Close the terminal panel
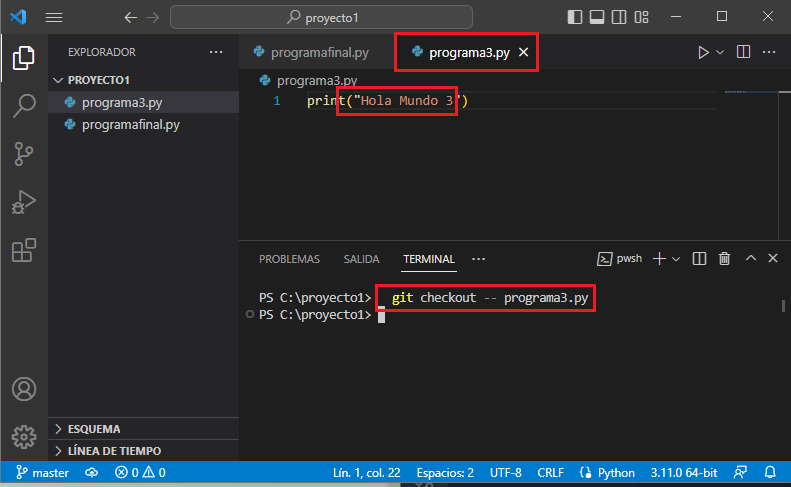Viewport: 791px width, 487px height. pyautogui.click(x=773, y=258)
